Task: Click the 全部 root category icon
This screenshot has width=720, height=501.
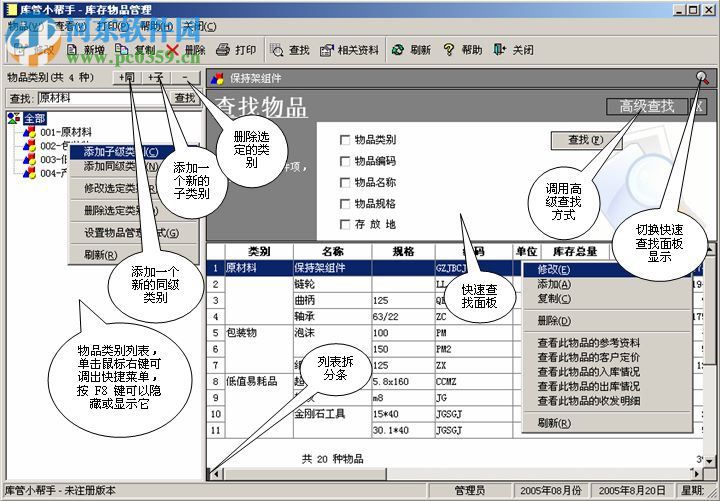Action: [14, 118]
